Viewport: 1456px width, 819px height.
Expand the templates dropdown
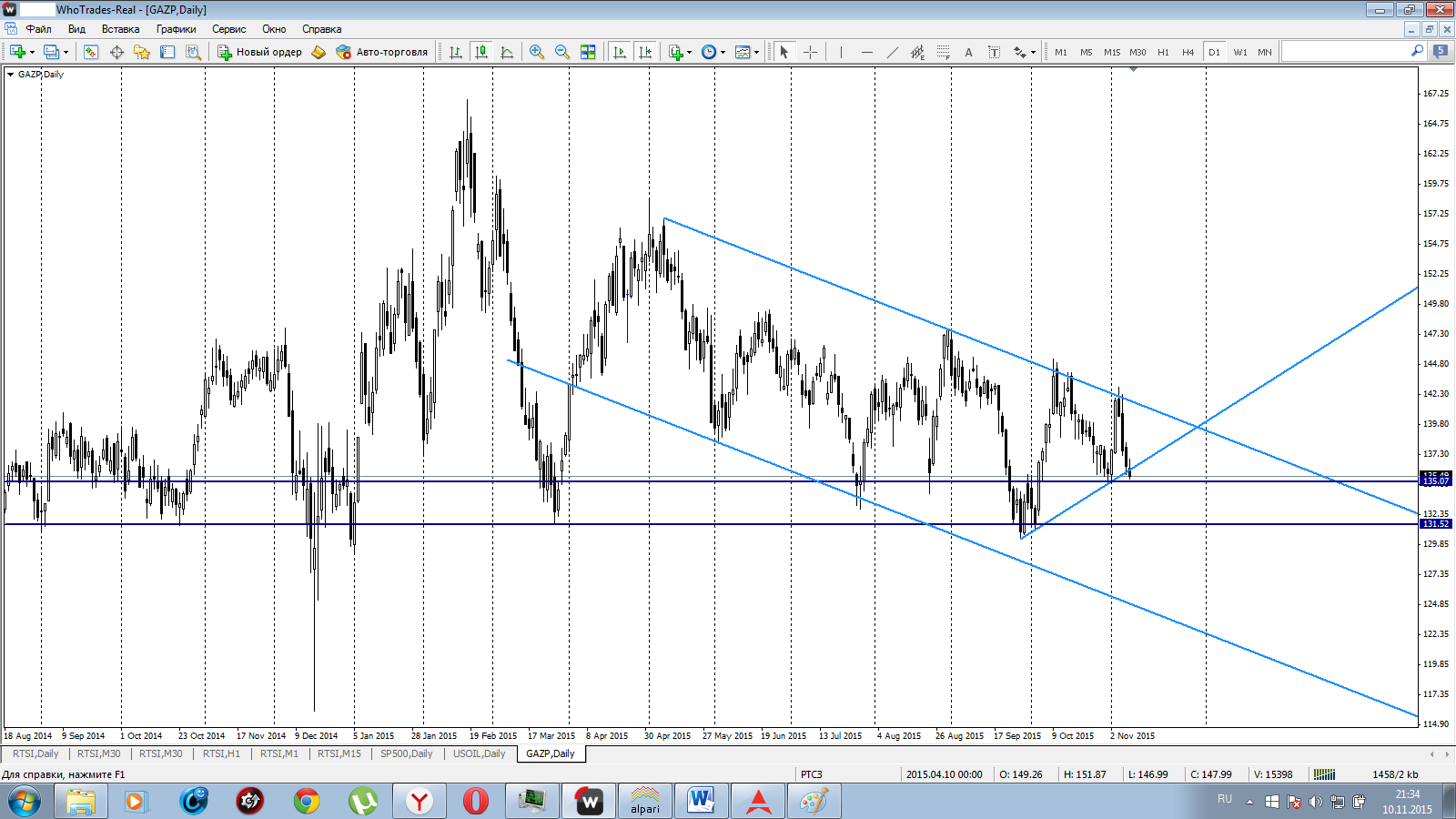[756, 52]
